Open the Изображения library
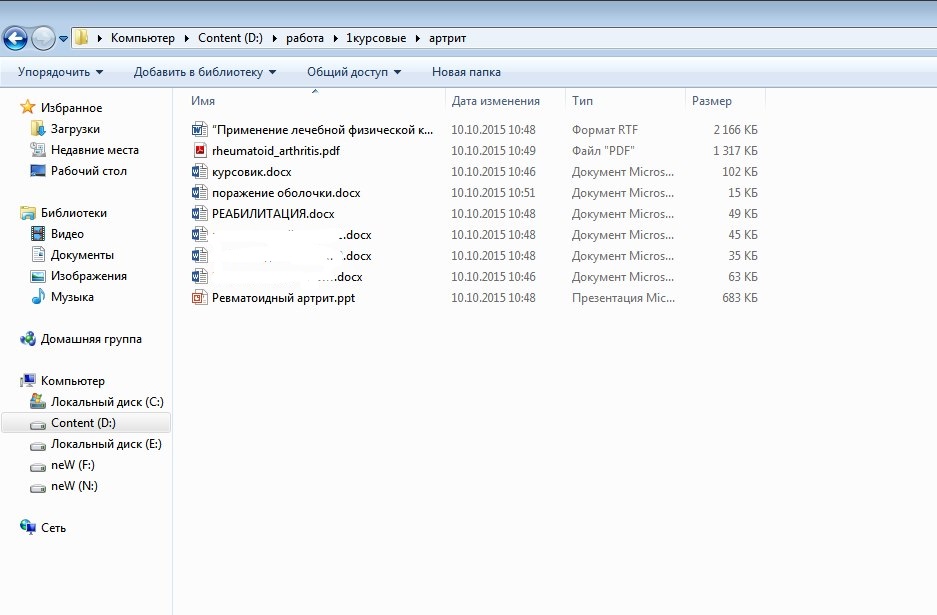 tap(88, 276)
